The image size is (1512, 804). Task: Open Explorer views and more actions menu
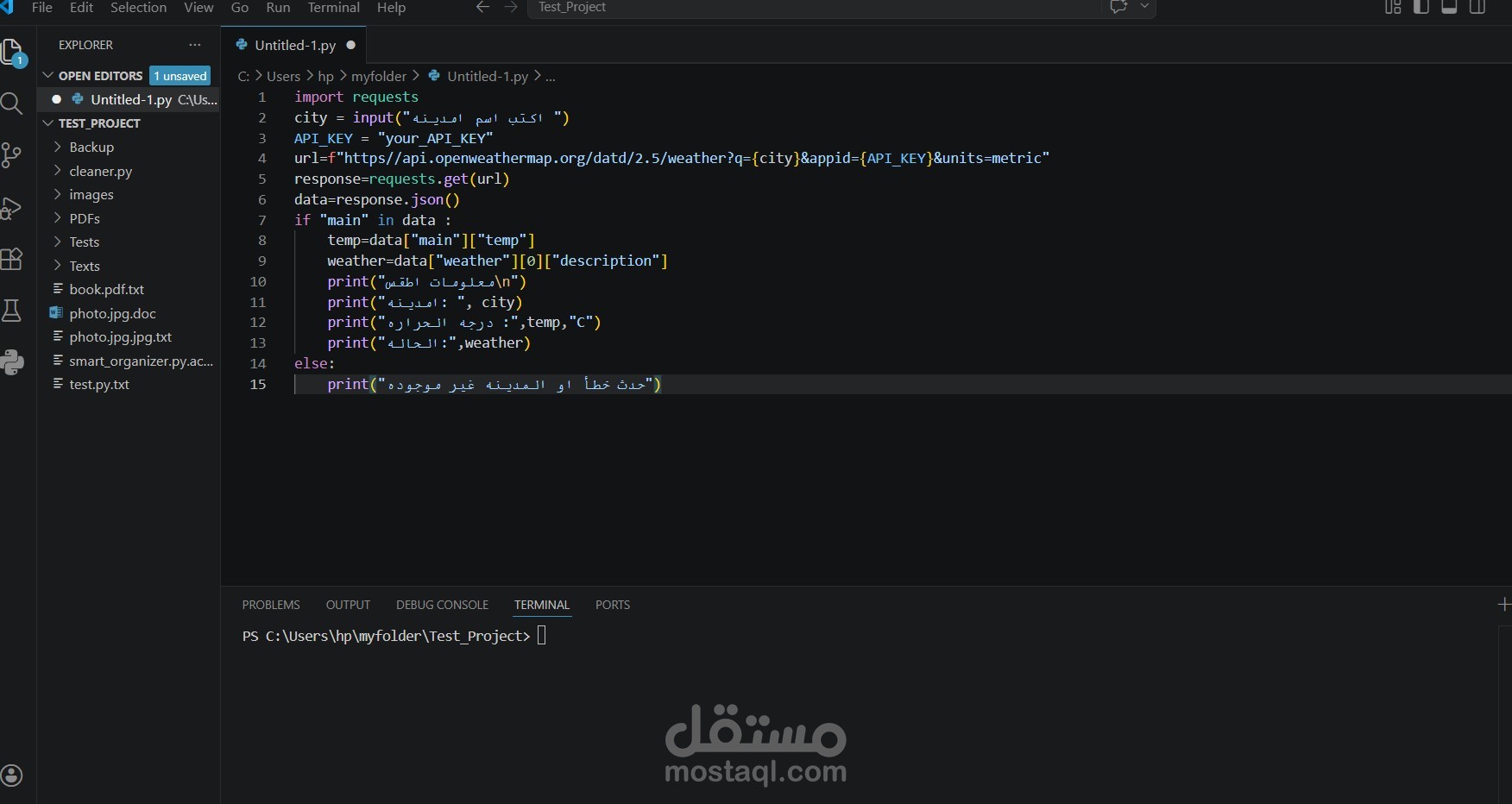(x=195, y=45)
